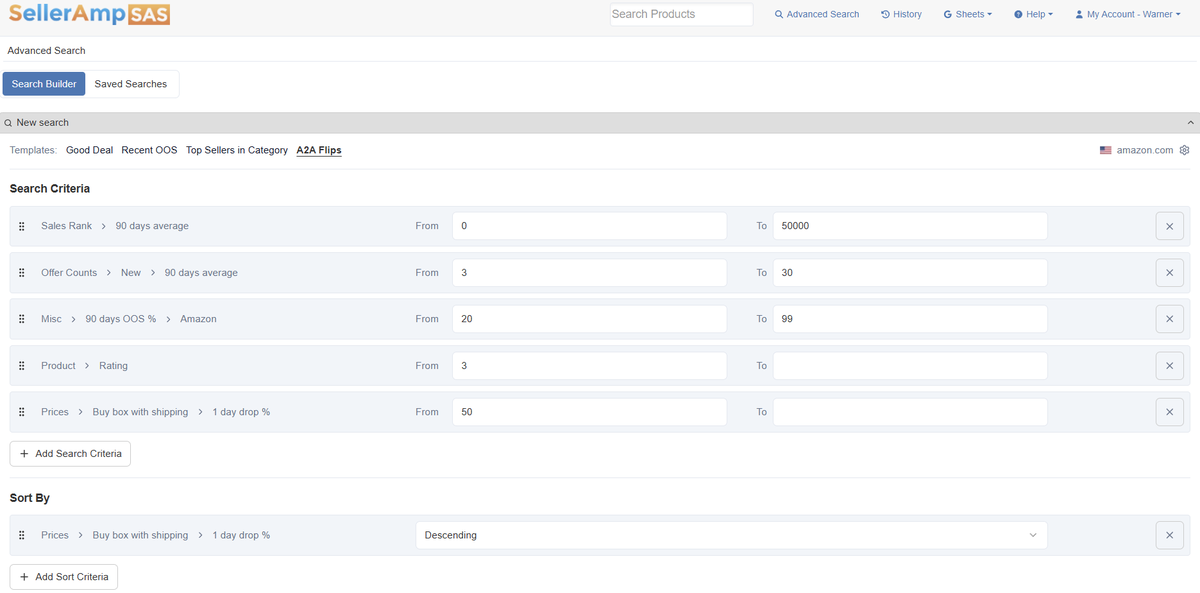Remove the Sales Rank criteria row
This screenshot has width=1200, height=593.
pyautogui.click(x=1169, y=226)
